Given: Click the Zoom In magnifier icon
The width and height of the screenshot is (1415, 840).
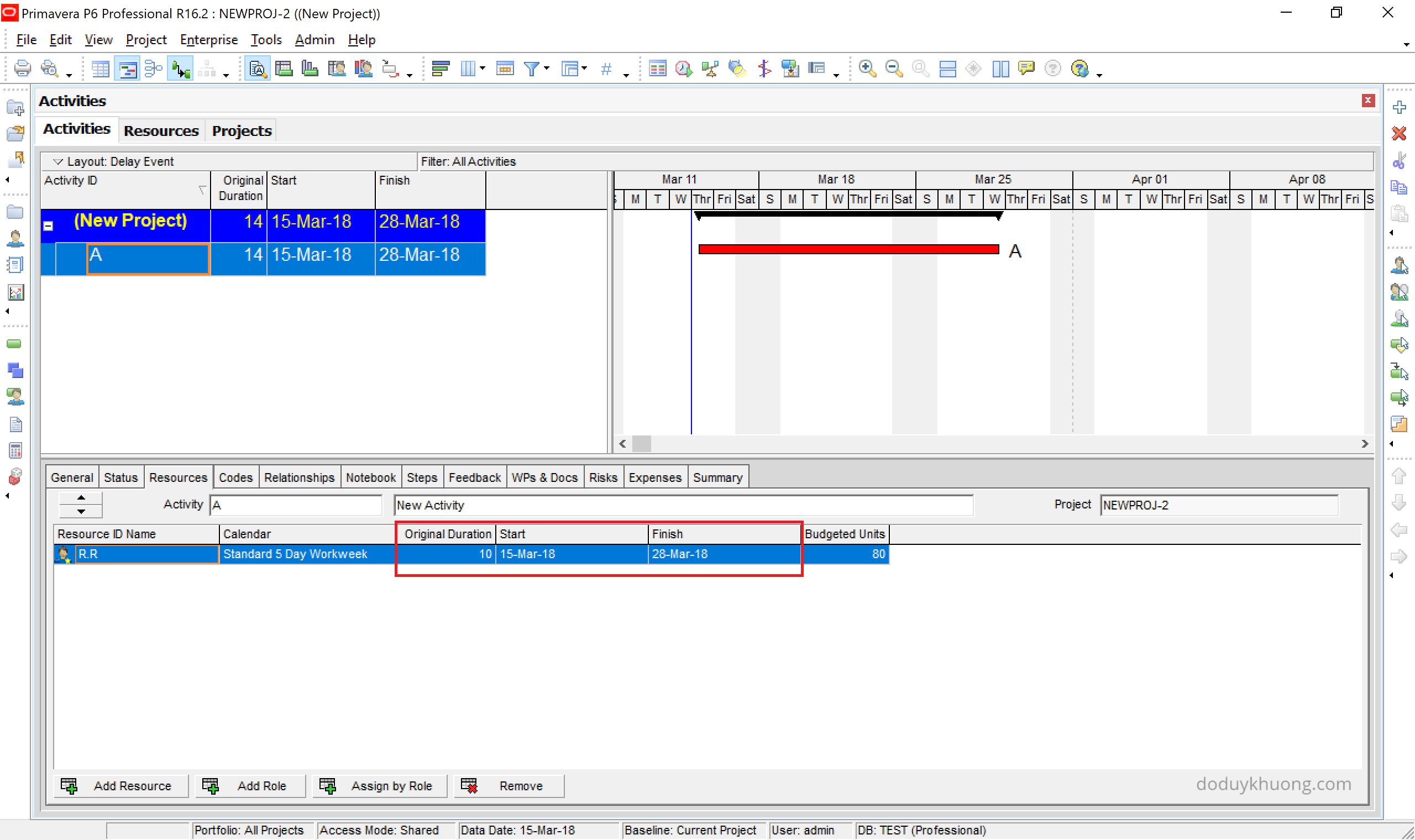Looking at the screenshot, I should (x=867, y=69).
